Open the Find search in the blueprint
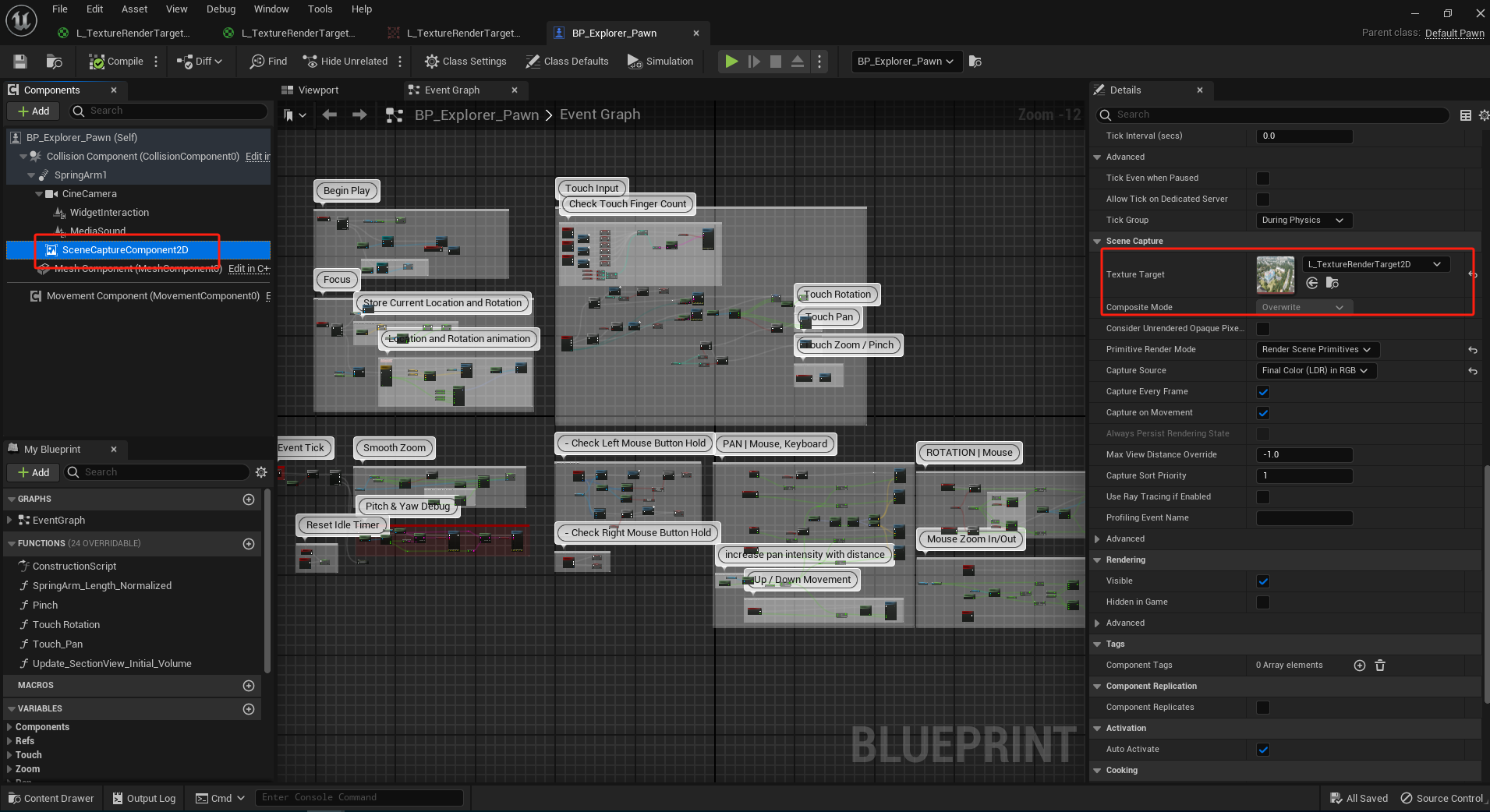The height and width of the screenshot is (812, 1490). 267,61
